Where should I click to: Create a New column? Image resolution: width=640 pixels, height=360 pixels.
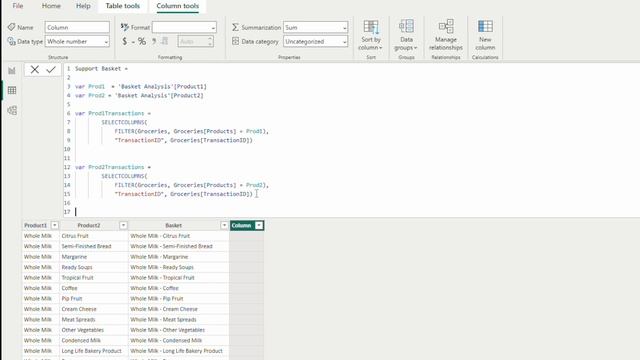[x=485, y=35]
